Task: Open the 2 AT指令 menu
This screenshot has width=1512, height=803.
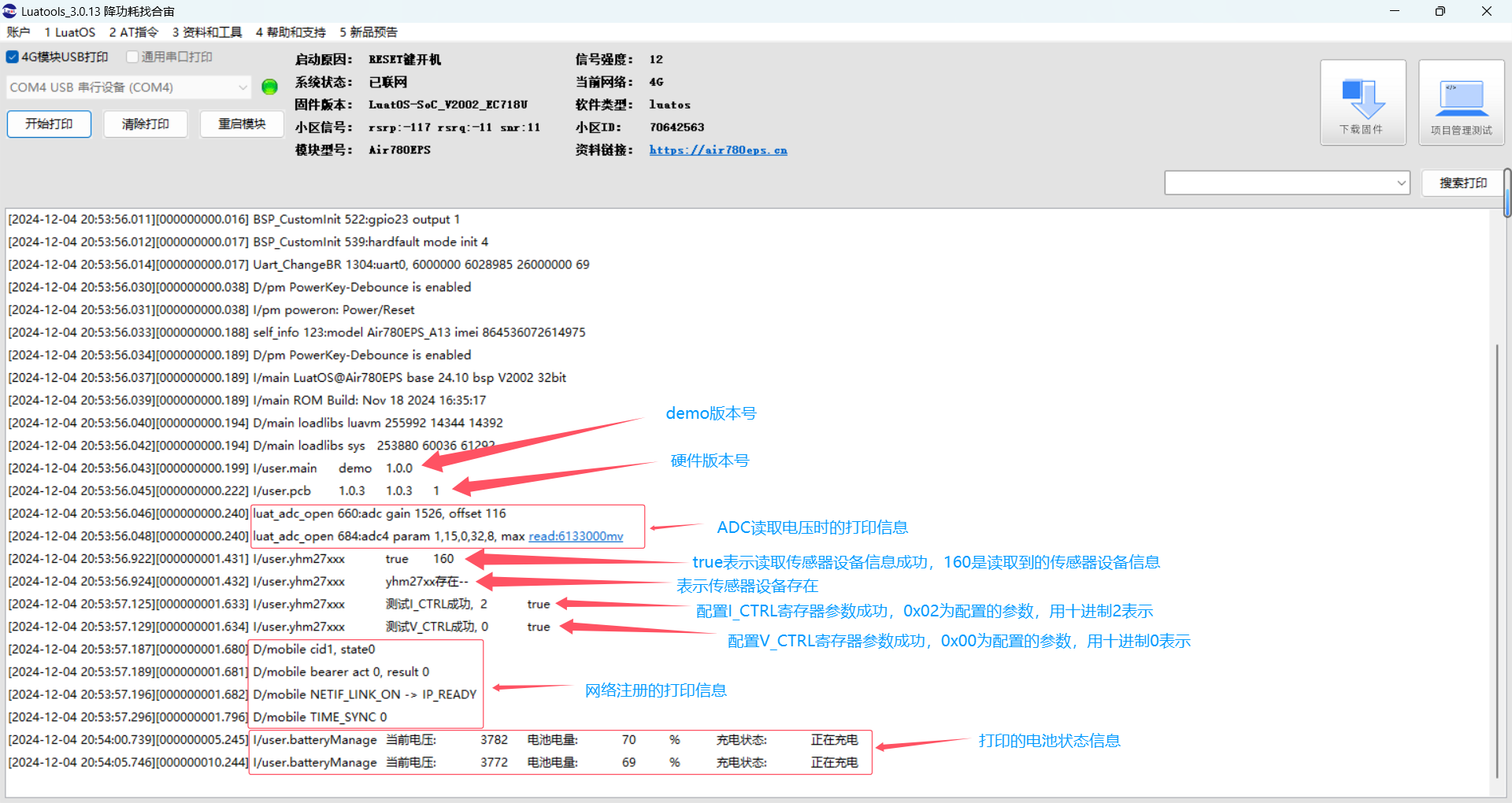Action: point(133,31)
